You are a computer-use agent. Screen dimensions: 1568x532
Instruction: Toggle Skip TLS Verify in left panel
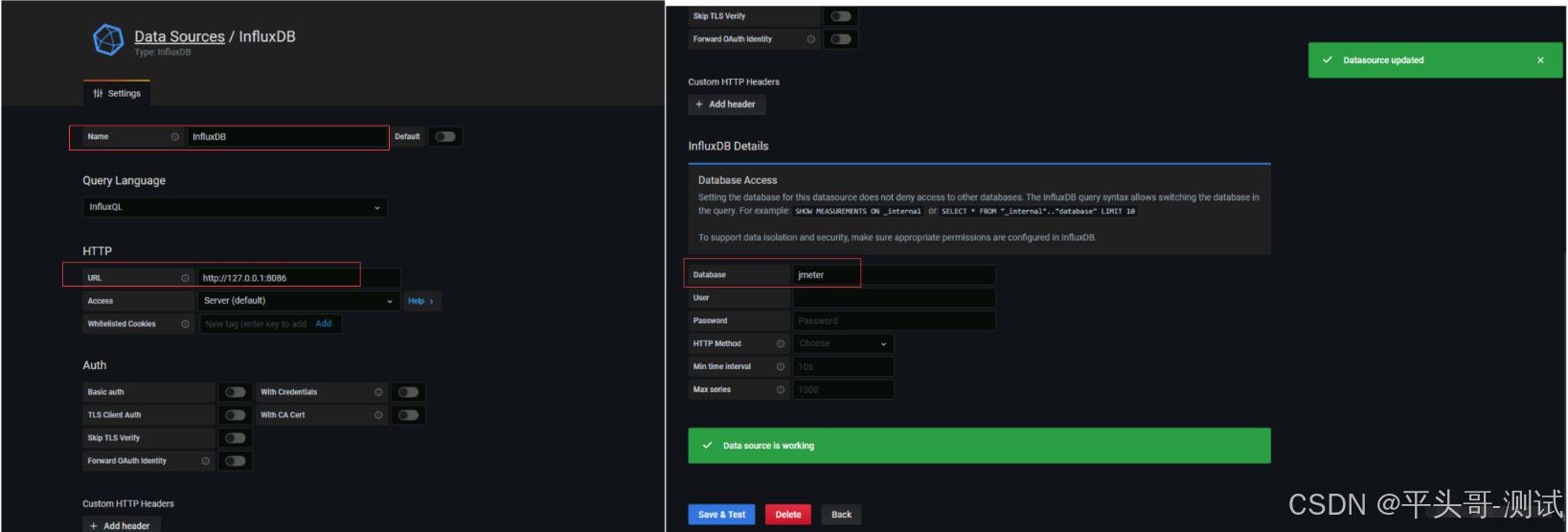tap(235, 438)
